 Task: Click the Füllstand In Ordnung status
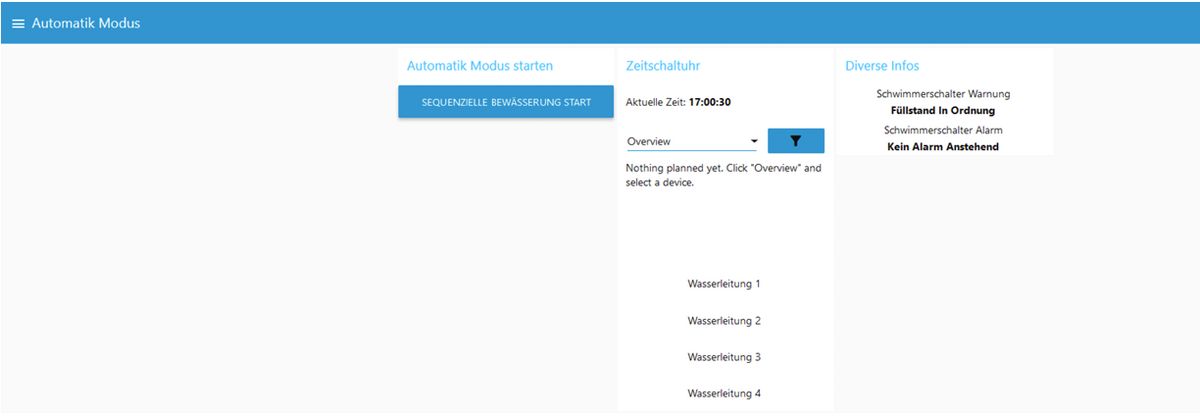click(943, 111)
